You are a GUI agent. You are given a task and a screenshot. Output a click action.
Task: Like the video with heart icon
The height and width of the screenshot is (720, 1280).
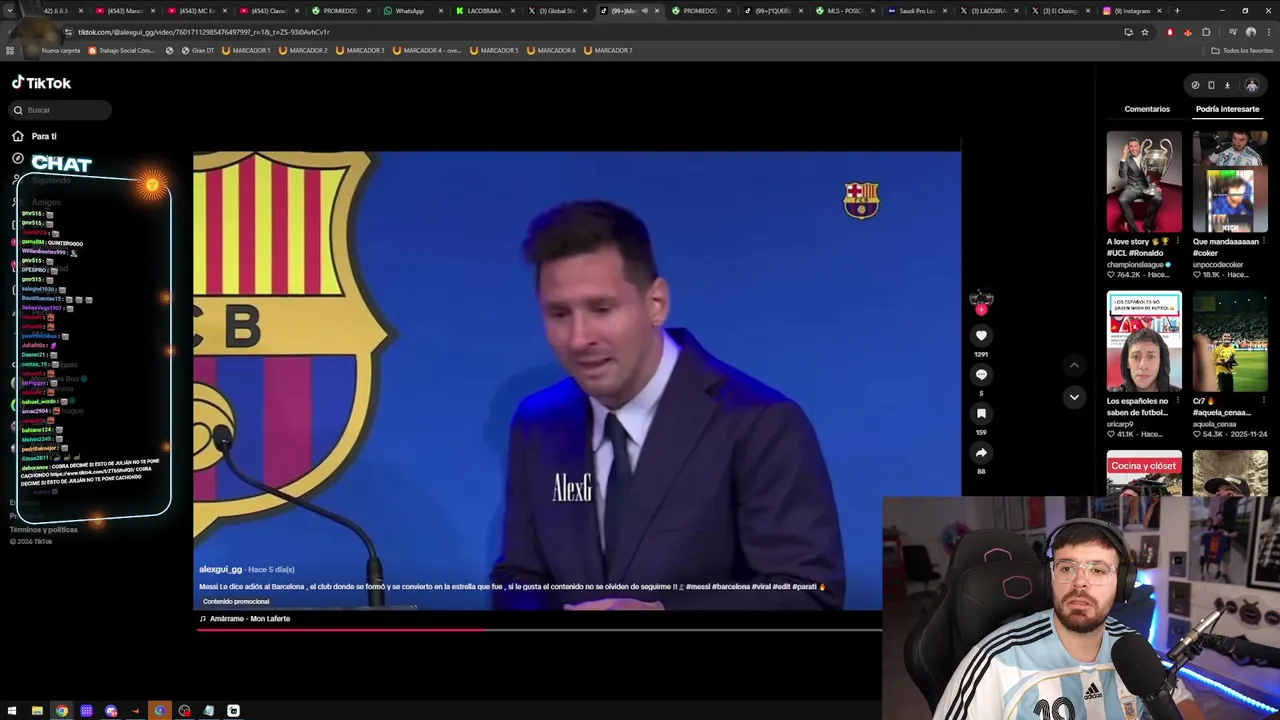point(981,336)
